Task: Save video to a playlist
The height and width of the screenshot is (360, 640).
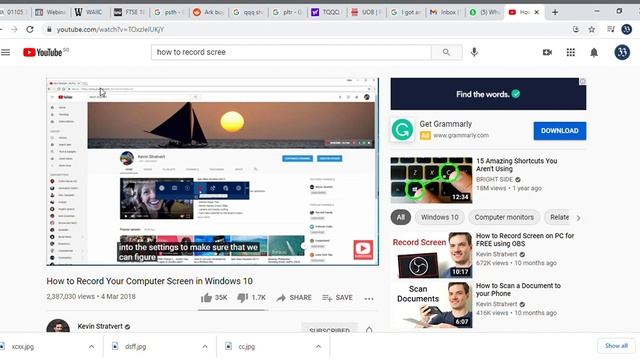Action: 337,298
